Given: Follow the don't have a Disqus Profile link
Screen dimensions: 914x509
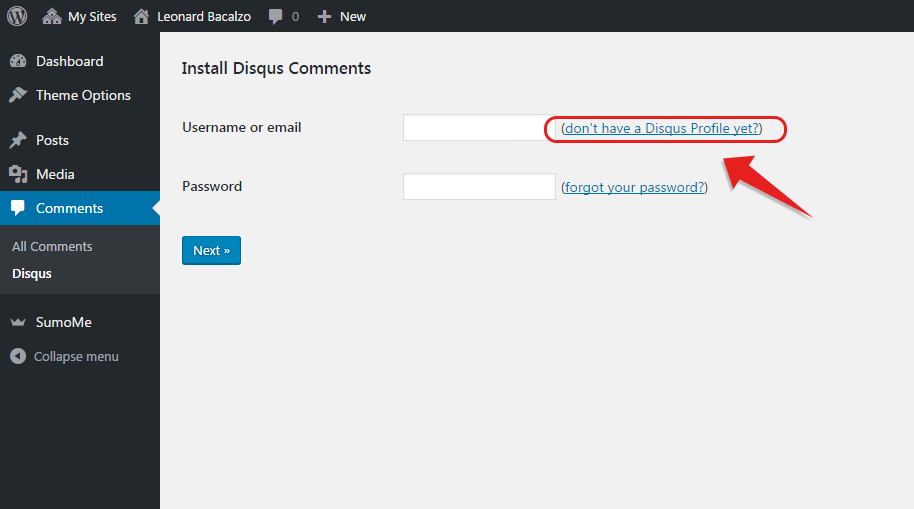Looking at the screenshot, I should coord(662,128).
